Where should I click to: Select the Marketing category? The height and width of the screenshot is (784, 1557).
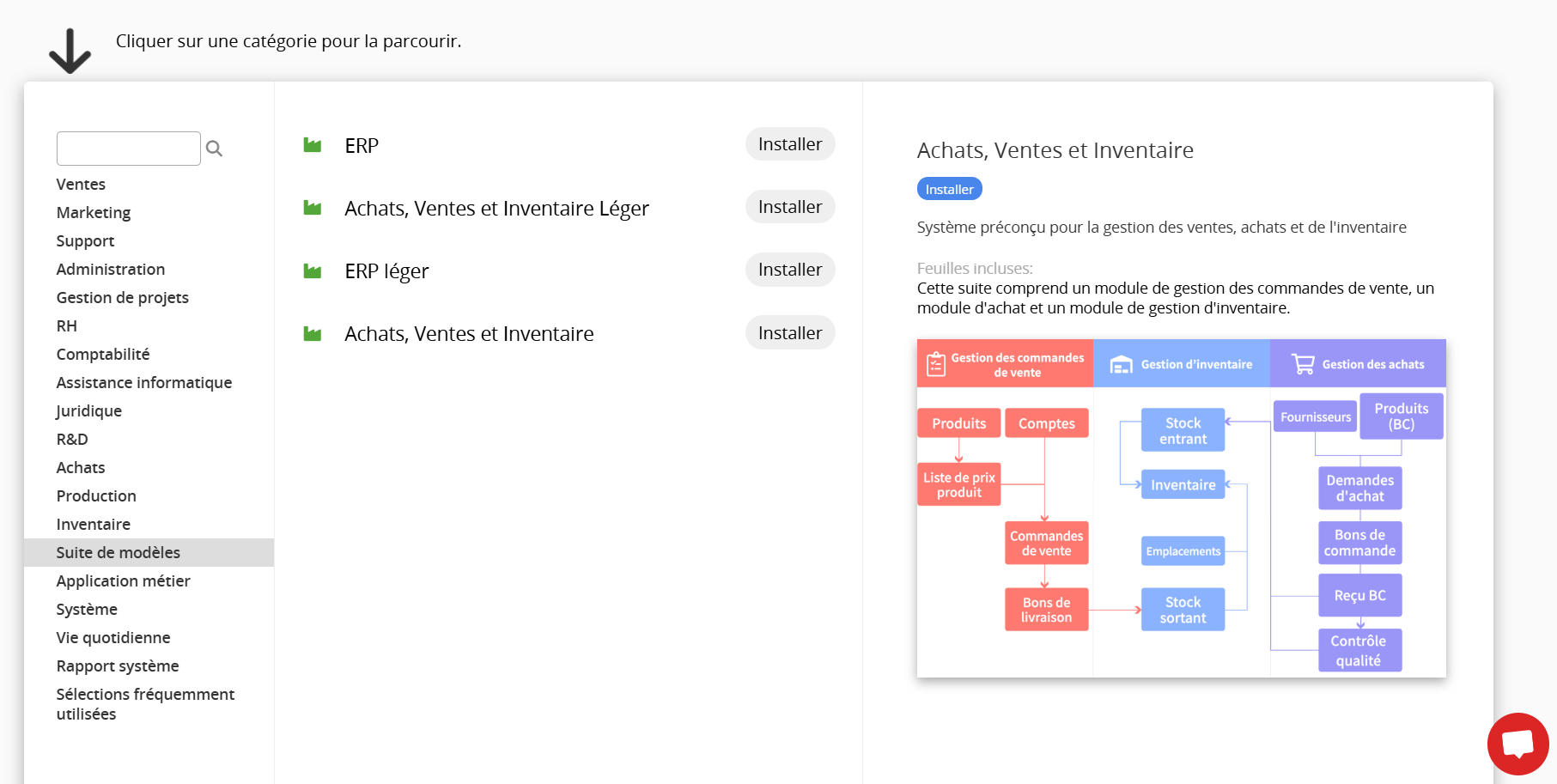(94, 213)
